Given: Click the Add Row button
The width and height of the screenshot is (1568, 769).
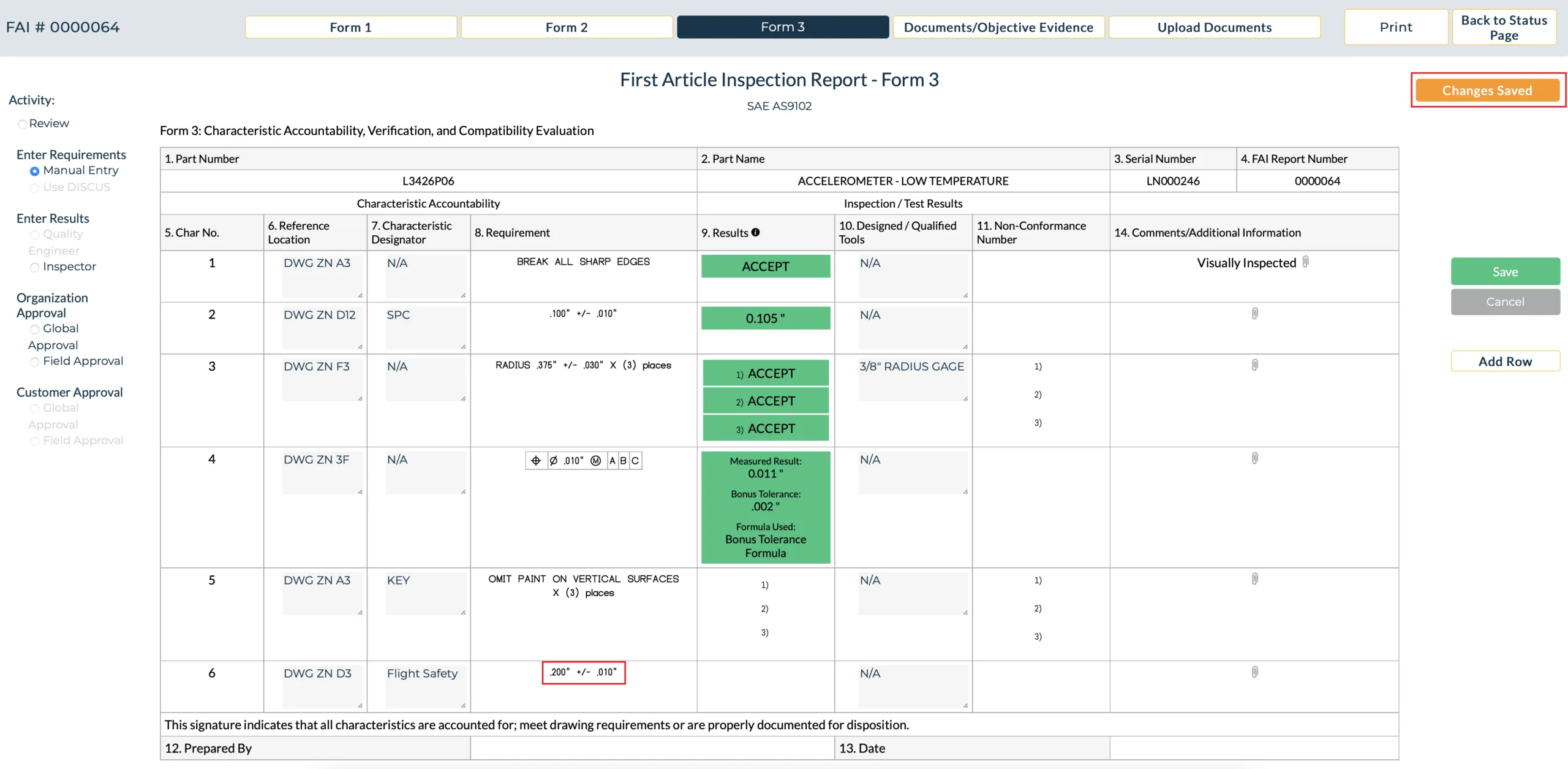Looking at the screenshot, I should (x=1505, y=361).
